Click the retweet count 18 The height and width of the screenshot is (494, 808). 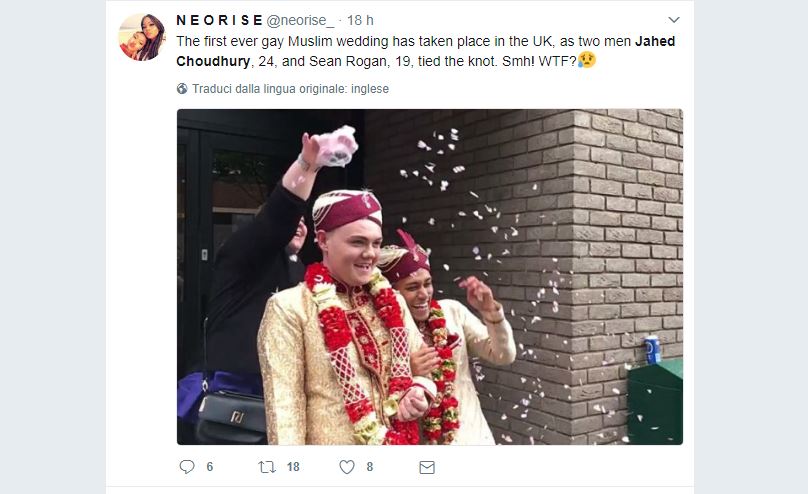pos(293,467)
